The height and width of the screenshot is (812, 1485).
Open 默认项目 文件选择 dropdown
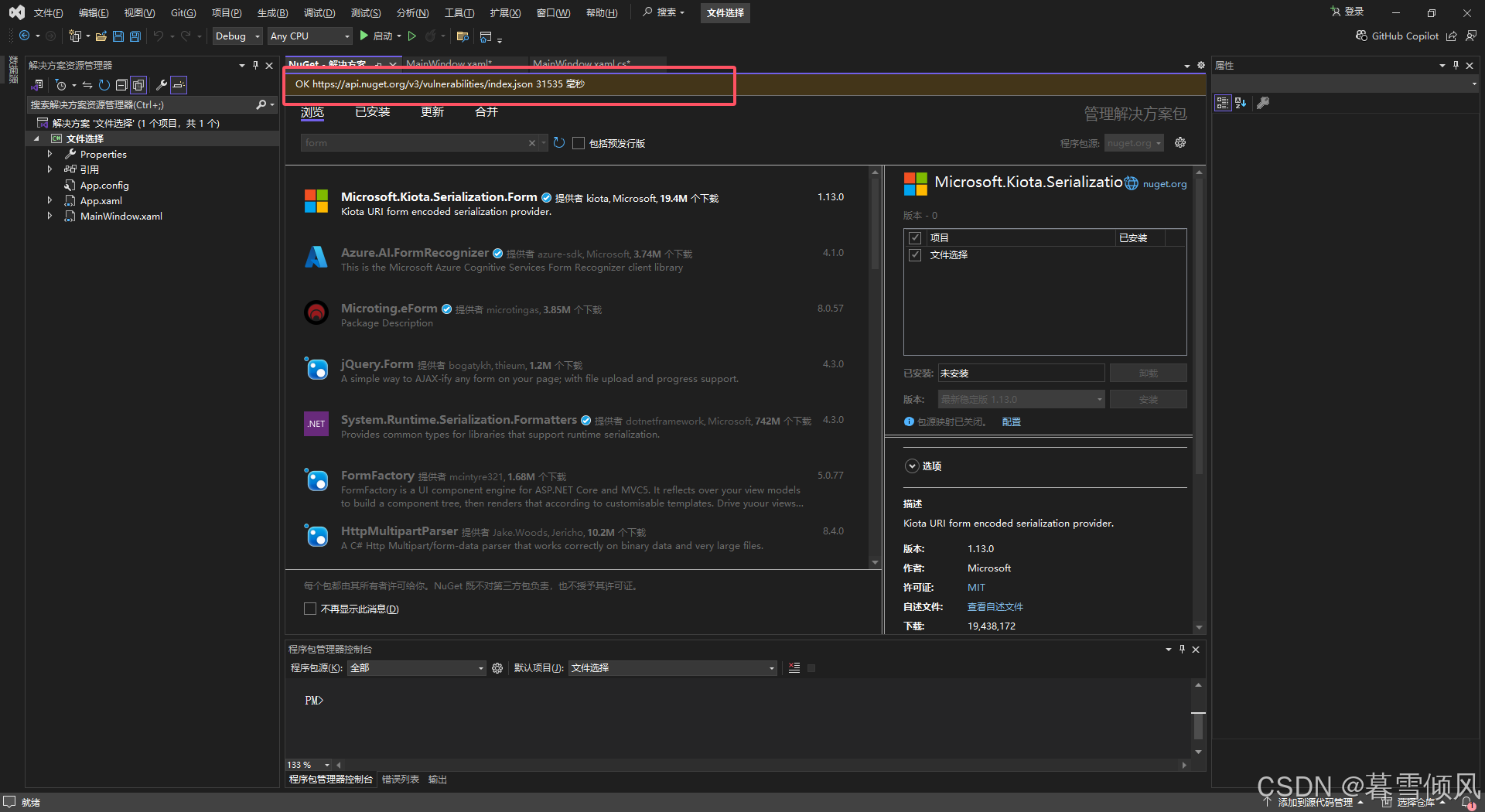click(672, 668)
